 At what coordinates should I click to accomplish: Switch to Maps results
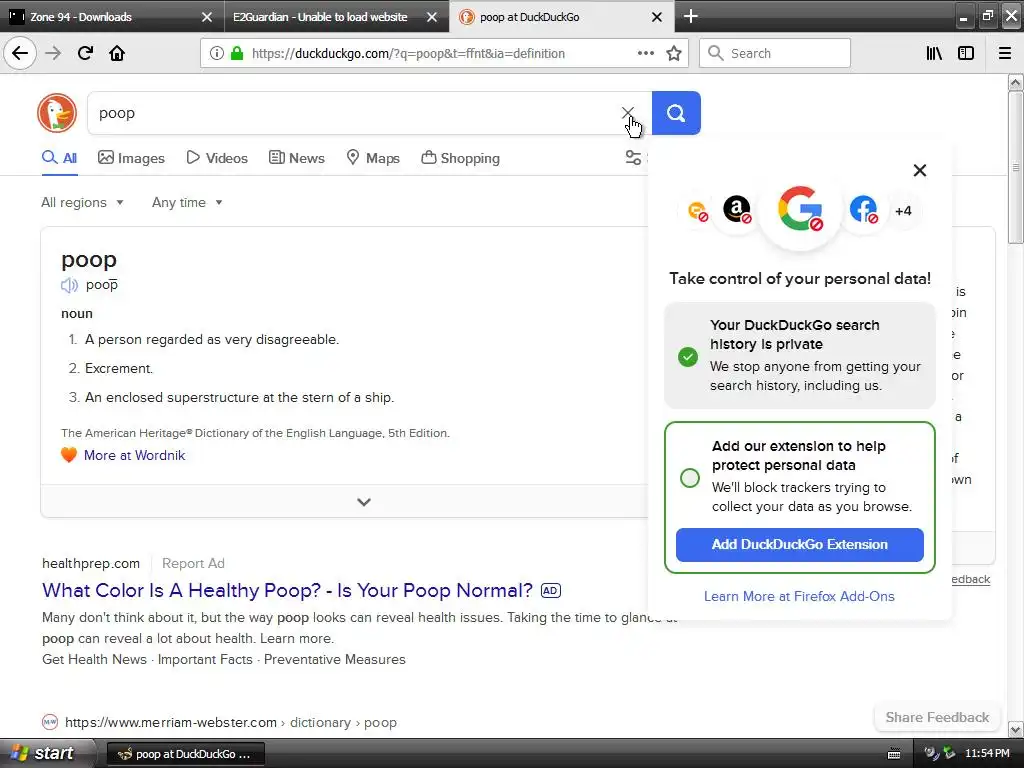(x=372, y=158)
